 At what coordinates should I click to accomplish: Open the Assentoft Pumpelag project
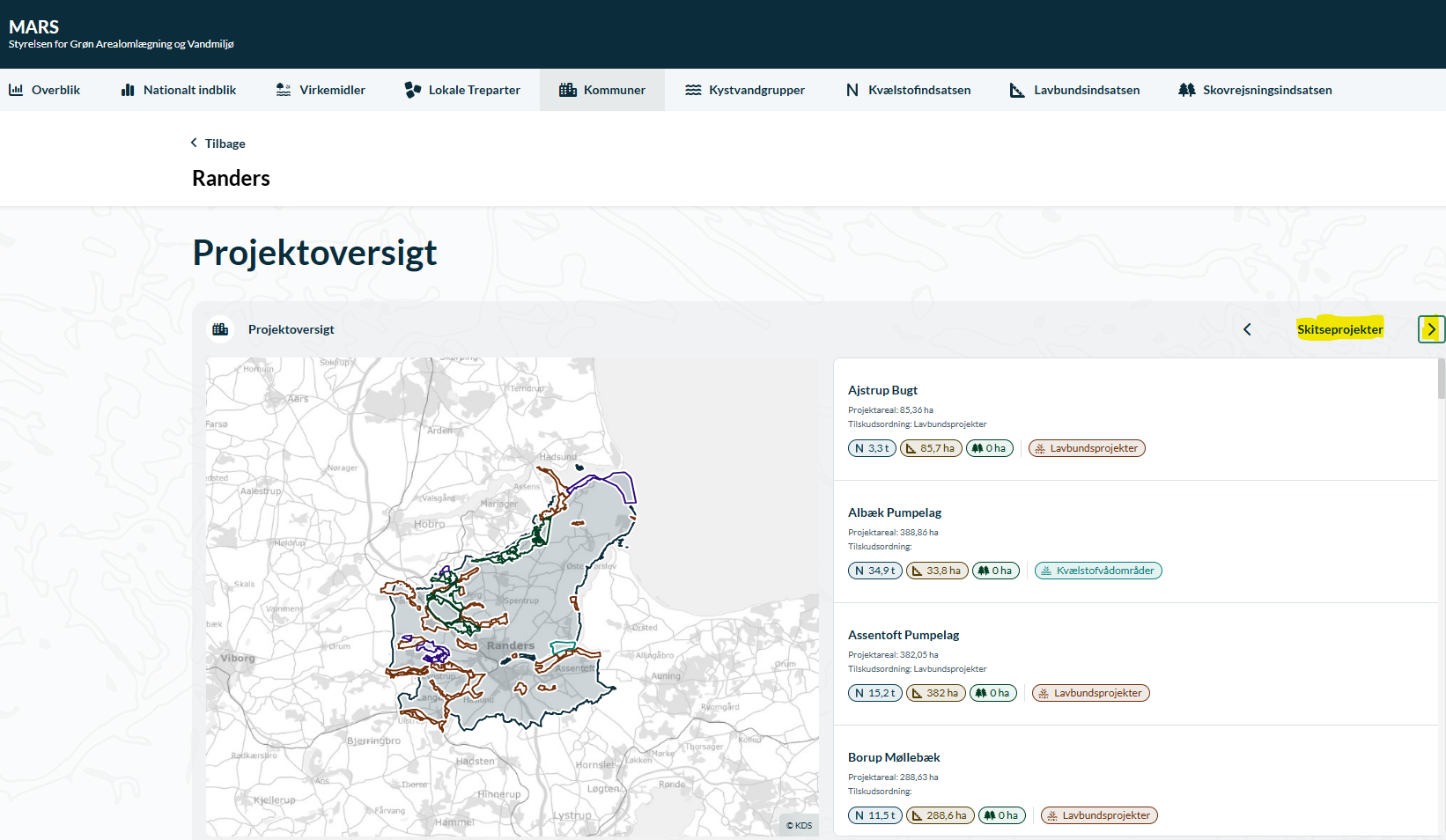[x=903, y=635]
